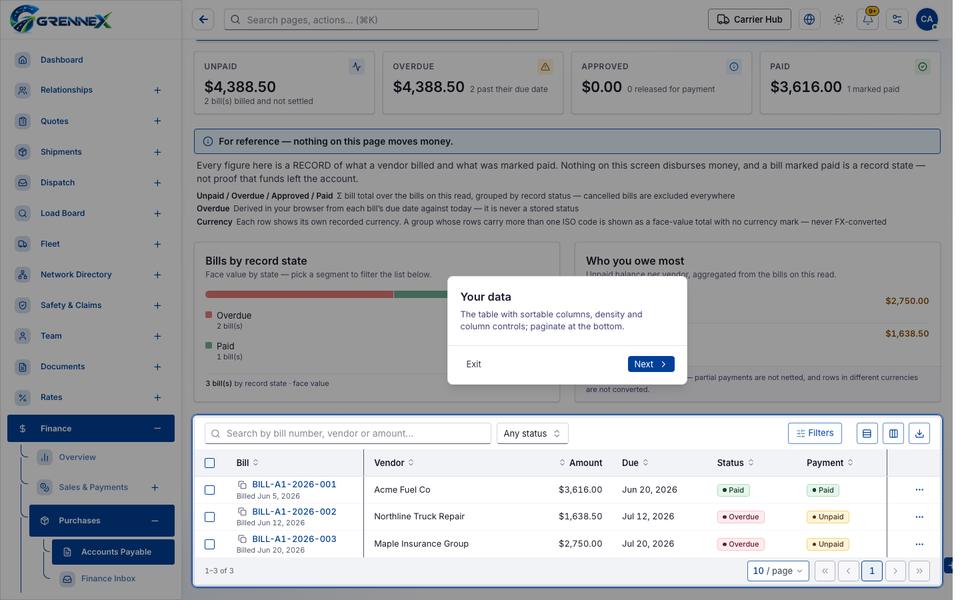This screenshot has height=600, width=960.
Task: Open the language globe icon
Action: pos(809,20)
